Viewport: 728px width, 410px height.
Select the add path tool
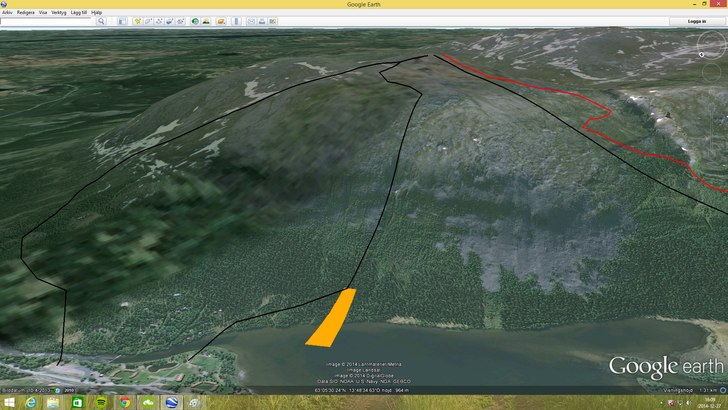[158, 21]
